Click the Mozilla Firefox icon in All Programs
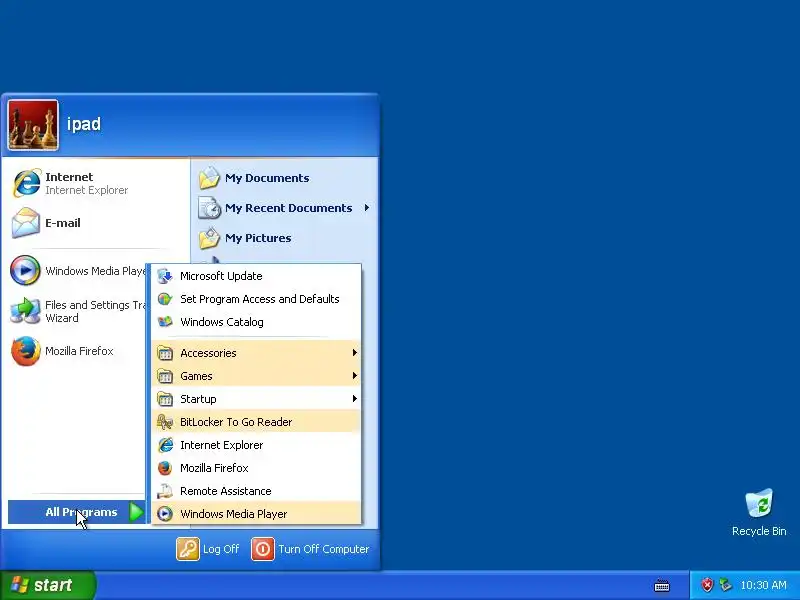 [165, 468]
